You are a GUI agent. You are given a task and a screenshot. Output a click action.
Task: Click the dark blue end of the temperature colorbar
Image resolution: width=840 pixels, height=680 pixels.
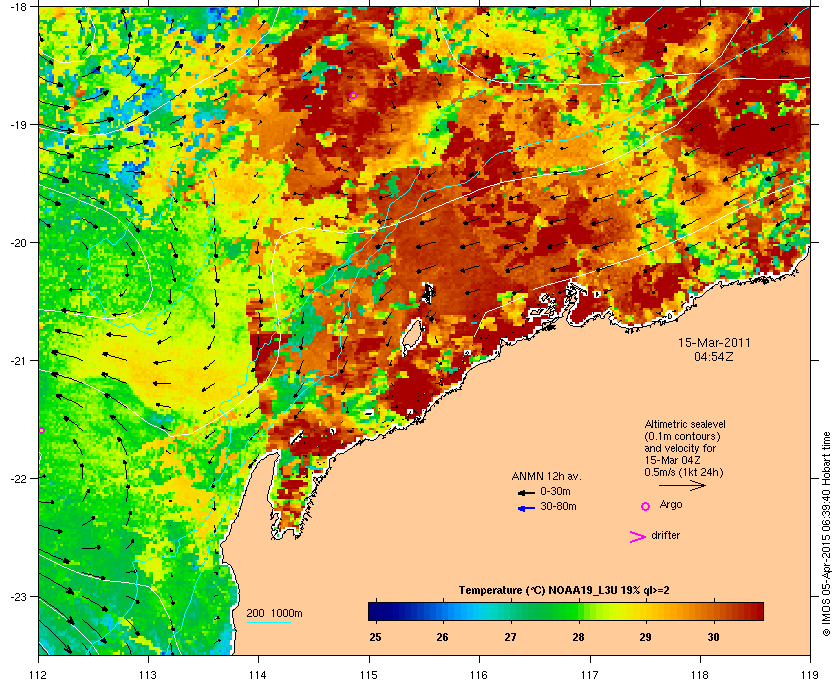click(377, 611)
